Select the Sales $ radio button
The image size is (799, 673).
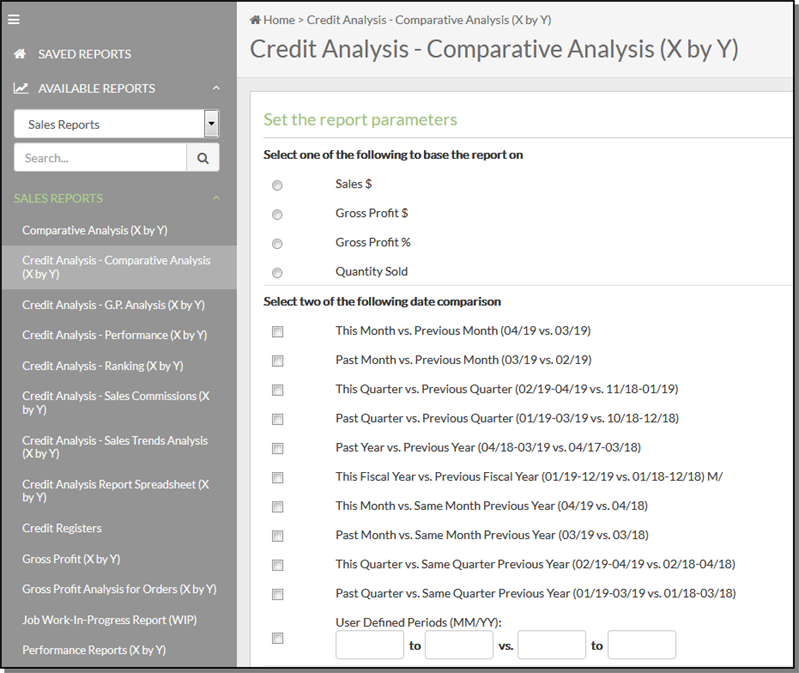(277, 185)
